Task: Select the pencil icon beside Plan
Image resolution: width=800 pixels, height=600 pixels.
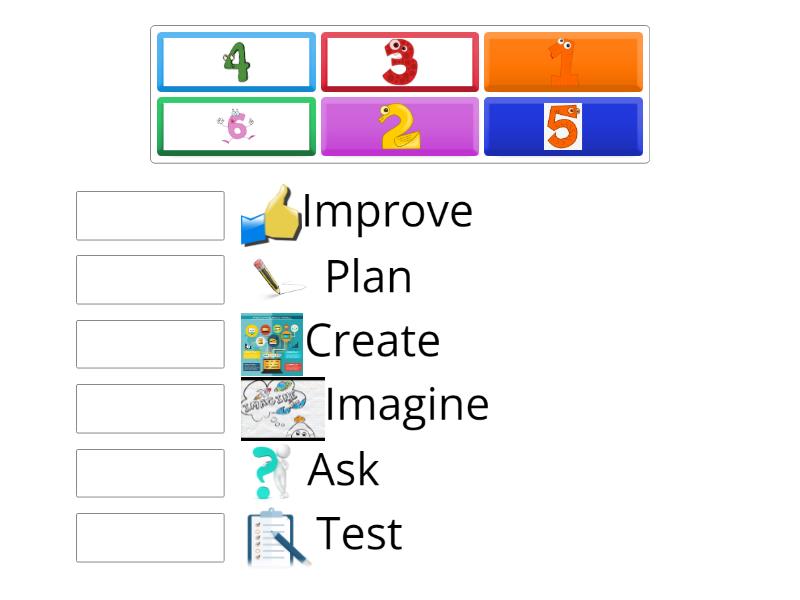Action: pyautogui.click(x=272, y=278)
